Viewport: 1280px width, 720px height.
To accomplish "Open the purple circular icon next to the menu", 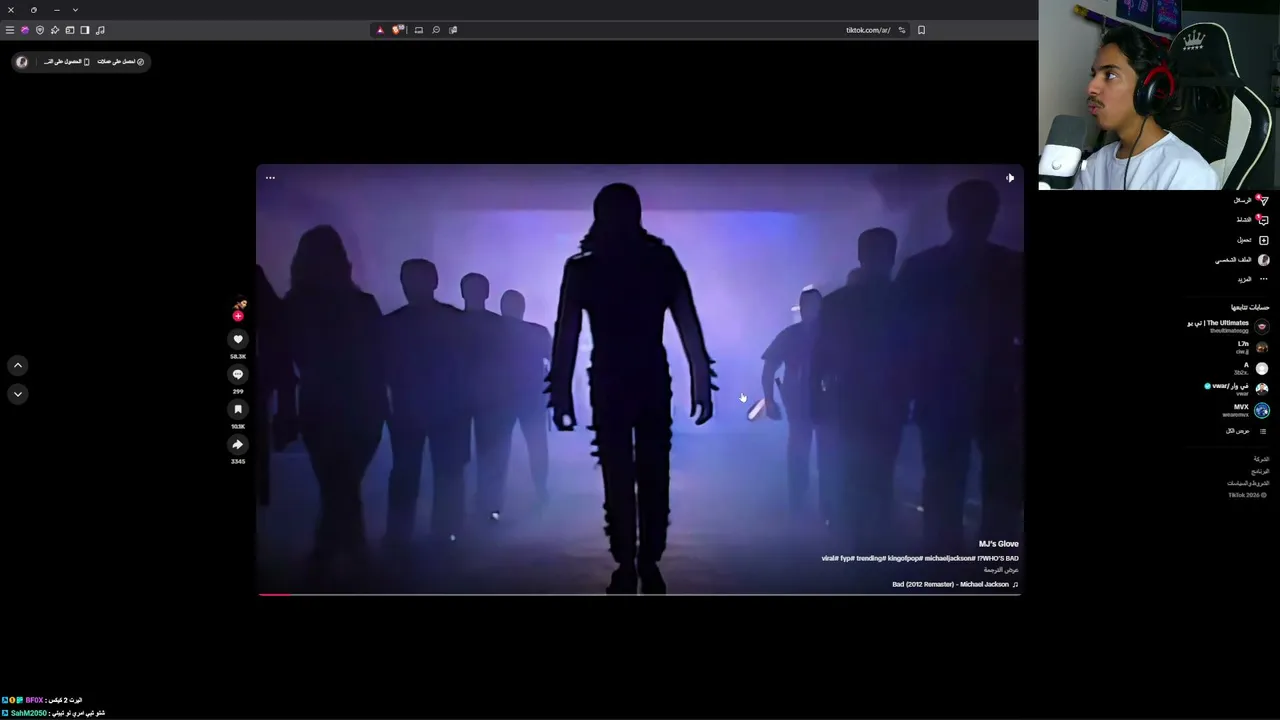I will pos(25,30).
